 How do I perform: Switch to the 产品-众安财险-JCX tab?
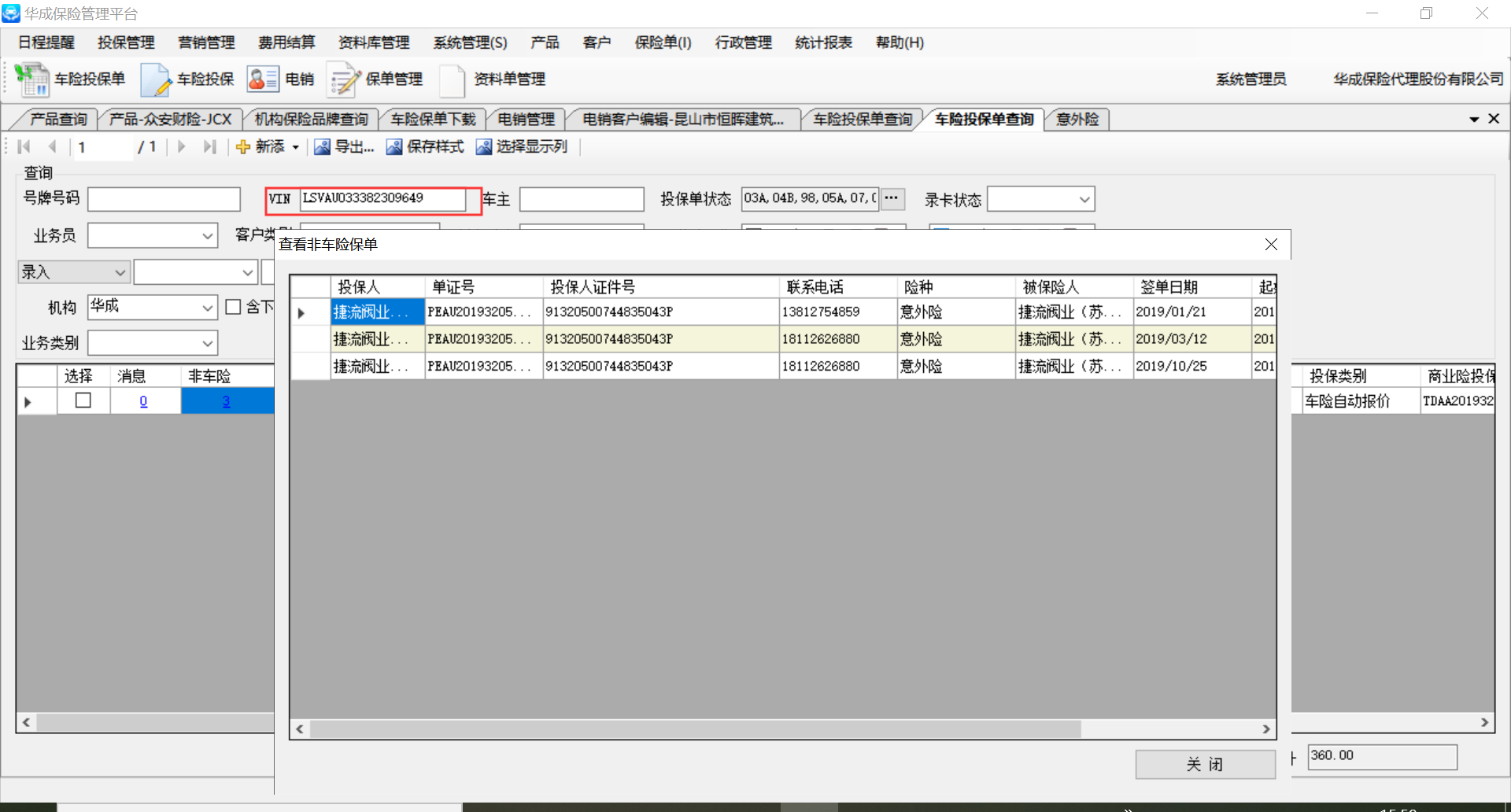pos(170,119)
